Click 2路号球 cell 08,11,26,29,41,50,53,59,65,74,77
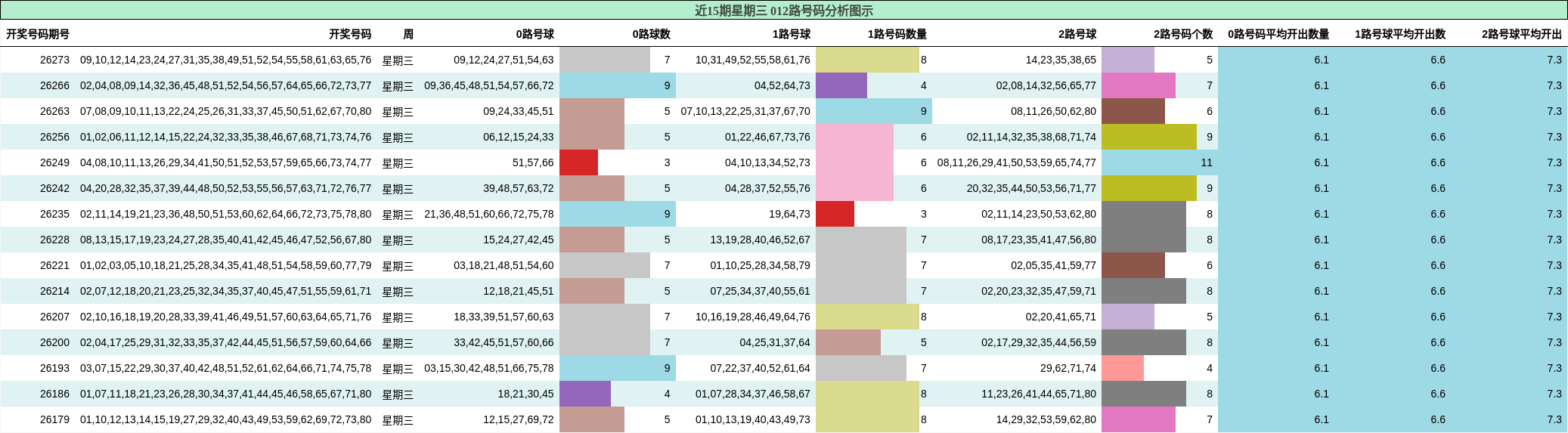Screen dimensions: 1568x433 pyautogui.click(x=1017, y=162)
